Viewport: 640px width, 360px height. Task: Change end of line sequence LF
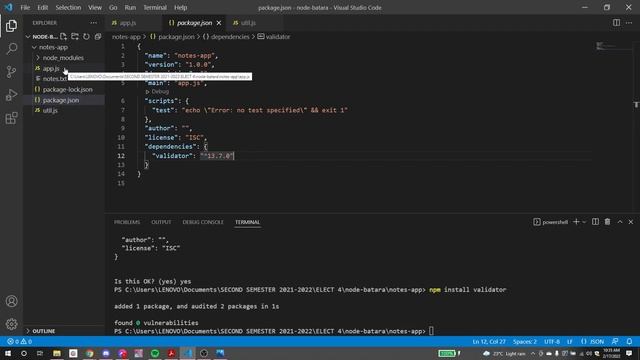(x=570, y=341)
